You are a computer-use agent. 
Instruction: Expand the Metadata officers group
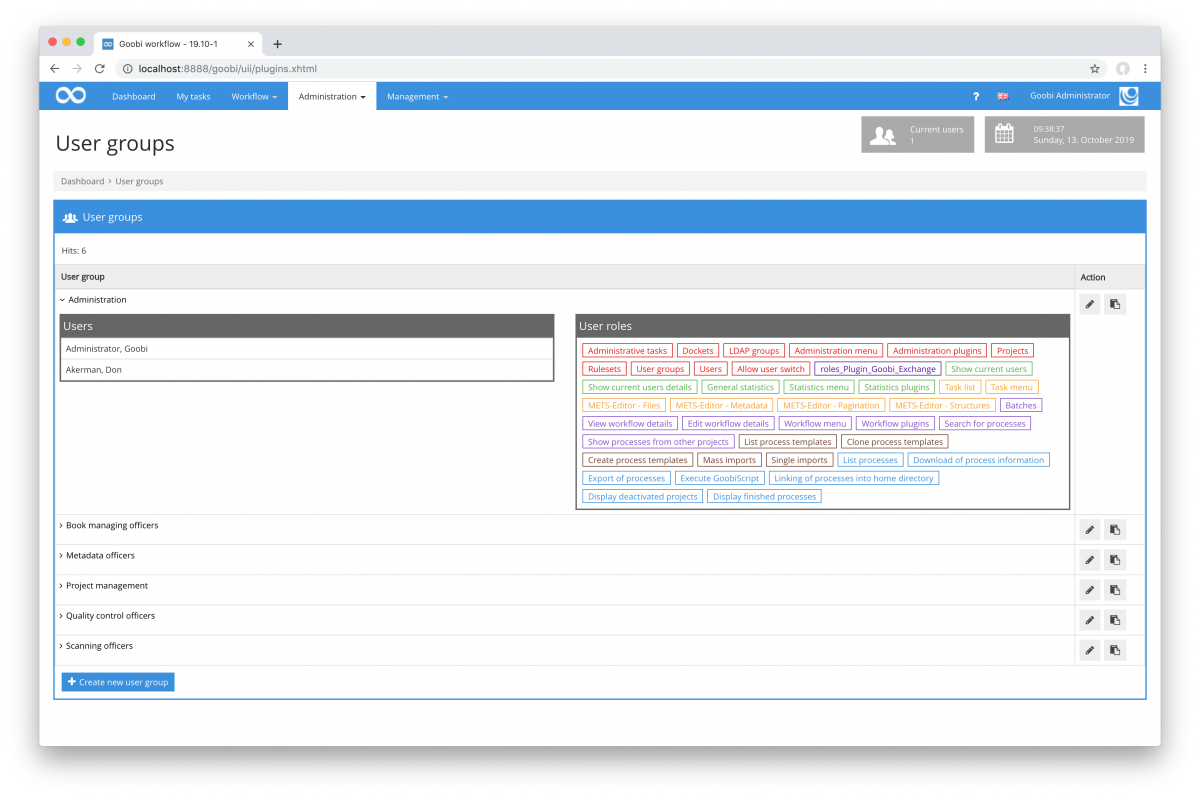click(x=100, y=555)
